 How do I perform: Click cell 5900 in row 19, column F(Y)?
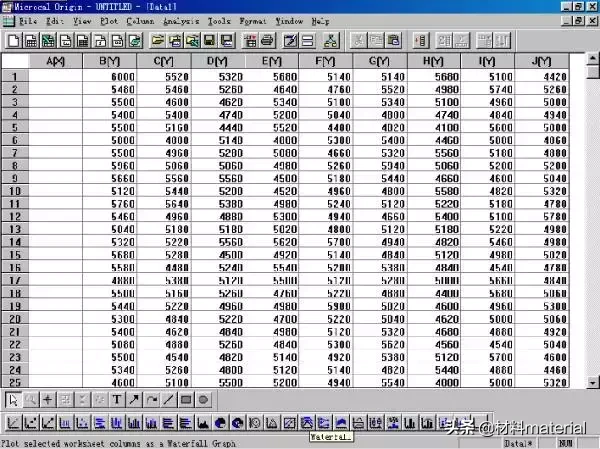326,306
